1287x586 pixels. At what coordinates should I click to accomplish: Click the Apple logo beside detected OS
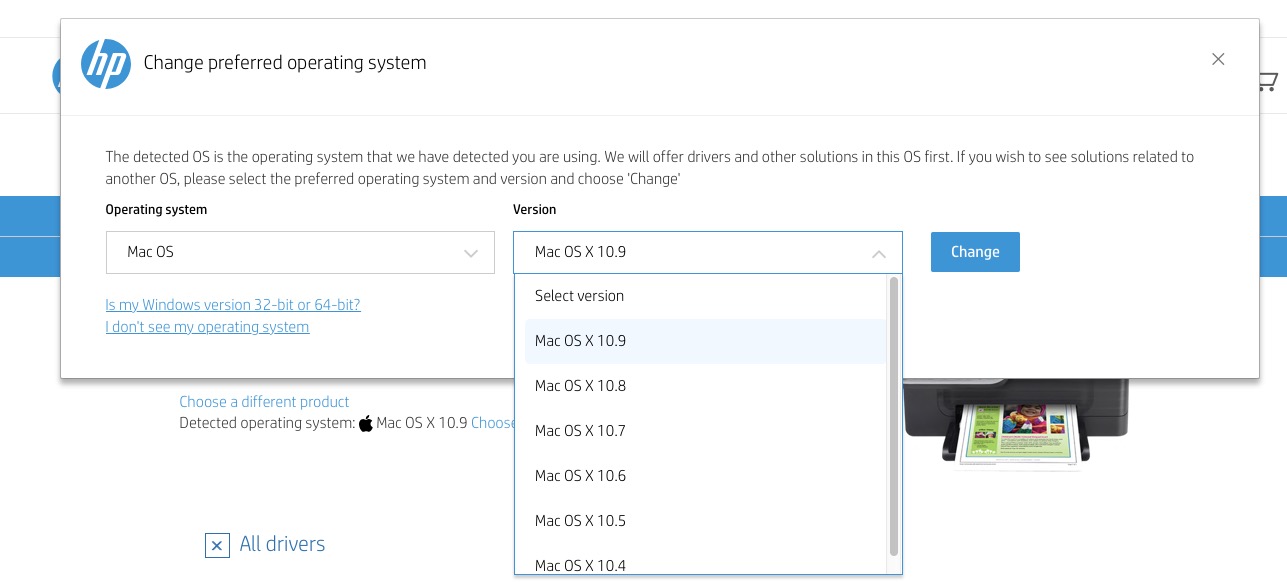366,423
